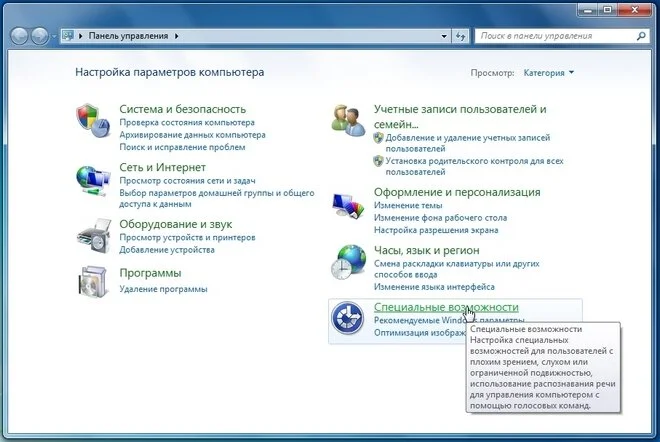Open the Hardware and Sound printer icon
Image resolution: width=660 pixels, height=442 pixels.
coord(94,236)
